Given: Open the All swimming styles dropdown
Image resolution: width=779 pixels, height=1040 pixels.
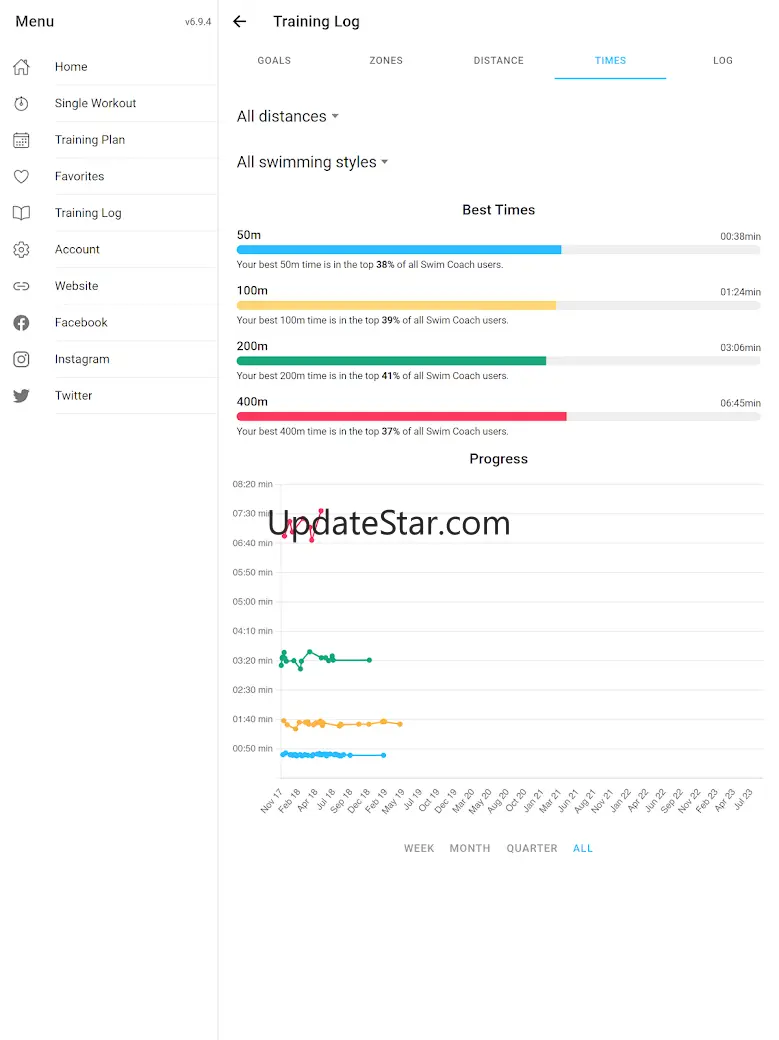Looking at the screenshot, I should point(312,162).
